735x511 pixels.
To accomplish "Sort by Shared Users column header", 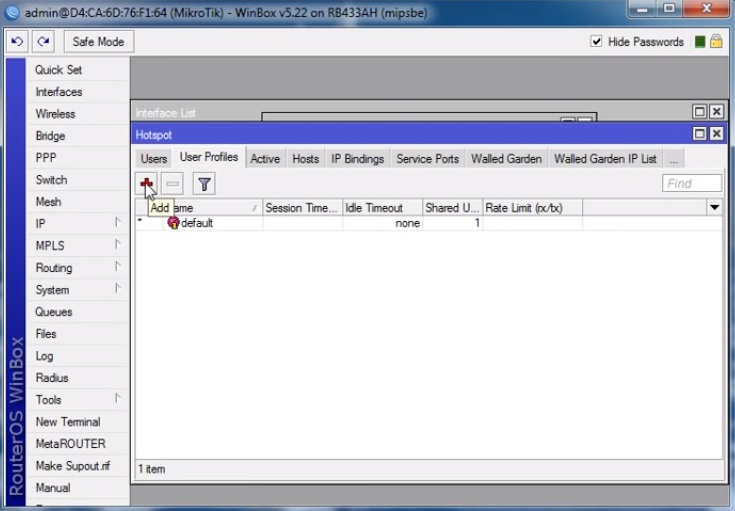I will (x=452, y=208).
